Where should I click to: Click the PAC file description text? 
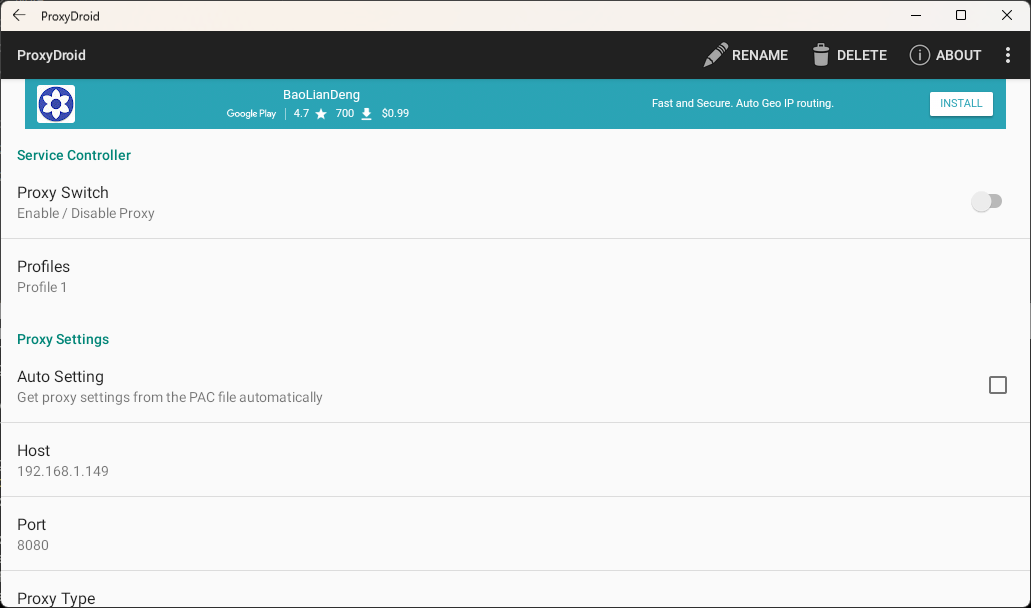(x=170, y=397)
